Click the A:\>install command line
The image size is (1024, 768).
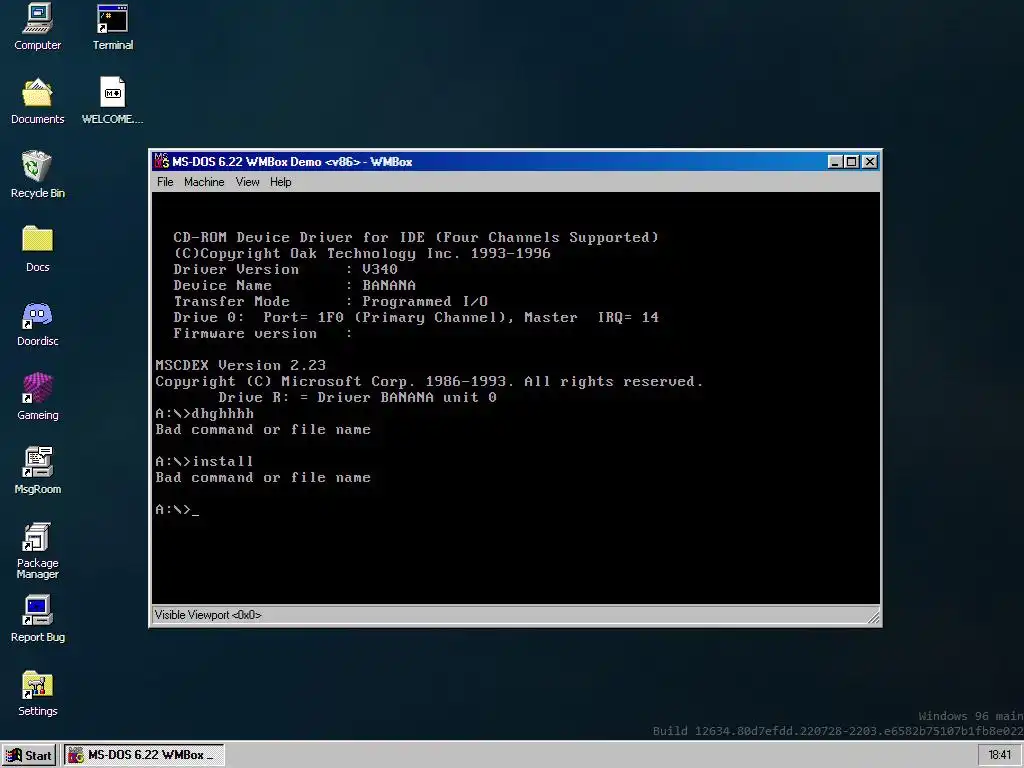(x=204, y=462)
